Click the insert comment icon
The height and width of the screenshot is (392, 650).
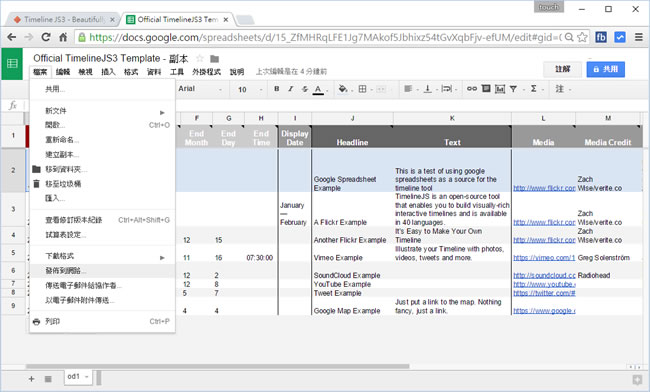(486, 89)
